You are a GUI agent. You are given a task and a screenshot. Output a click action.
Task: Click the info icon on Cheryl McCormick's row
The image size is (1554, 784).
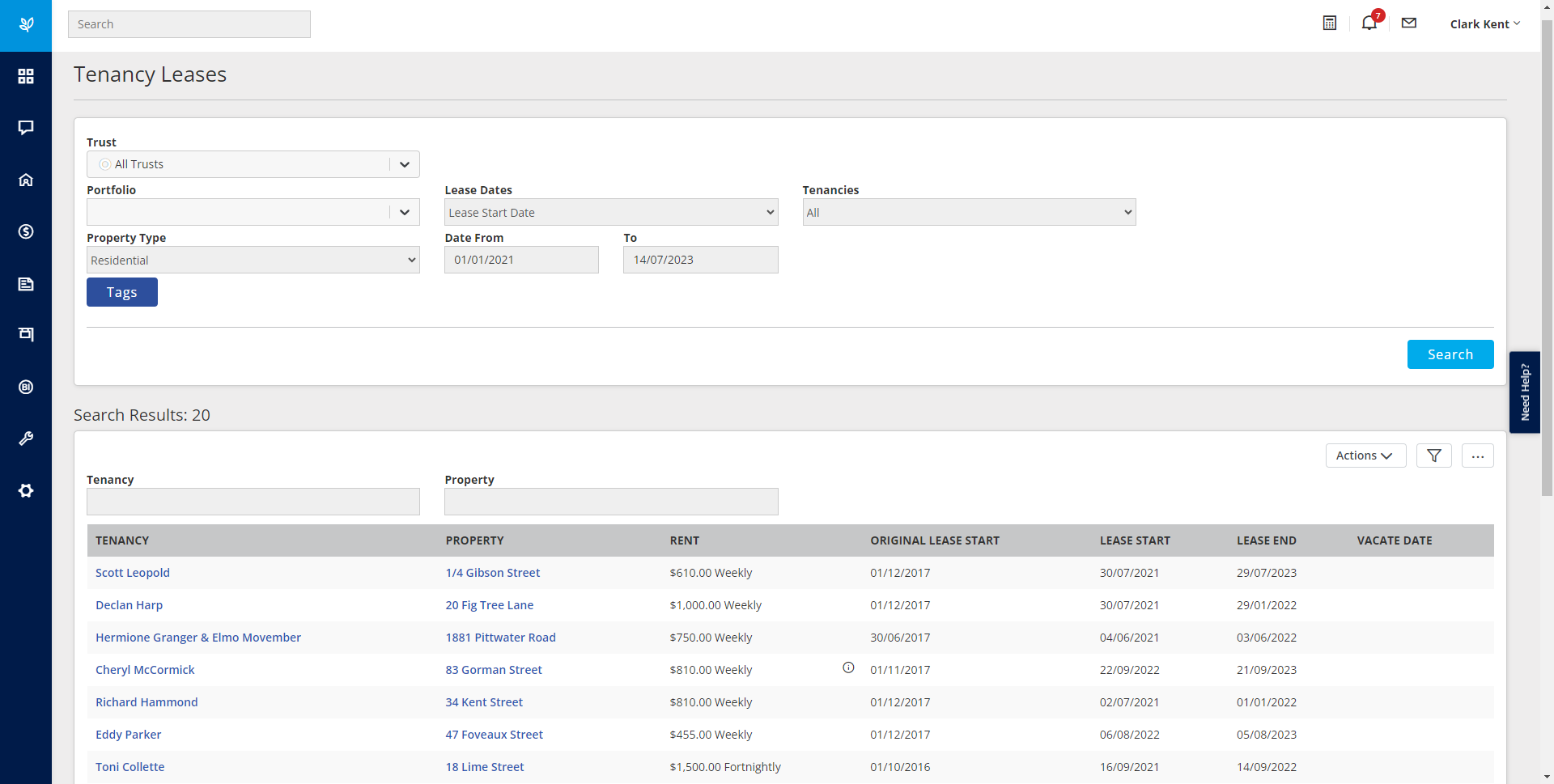point(848,667)
